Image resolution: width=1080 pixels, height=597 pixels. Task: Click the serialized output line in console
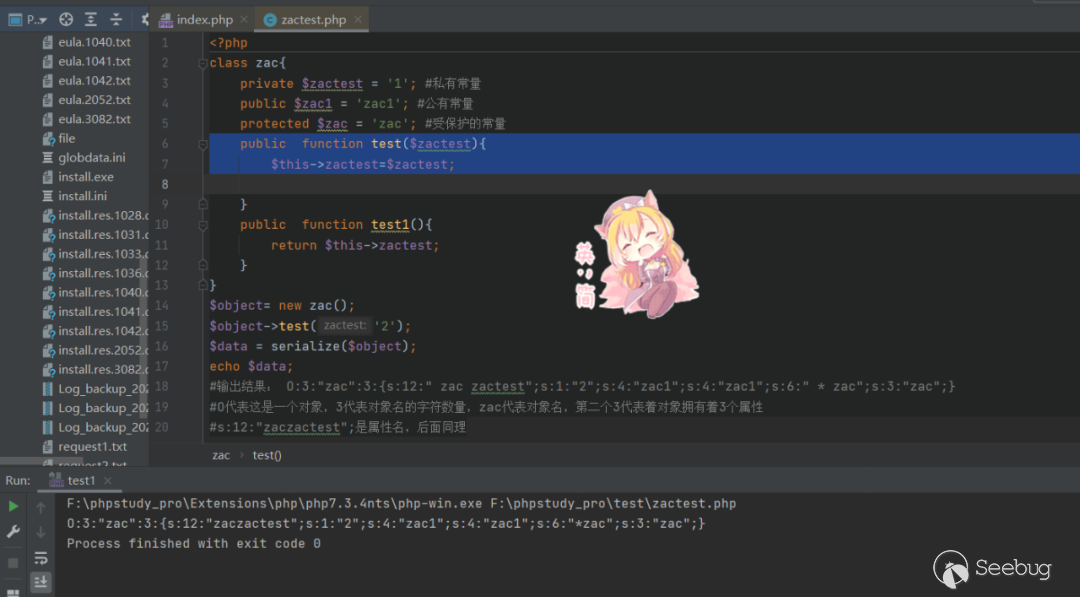tap(386, 524)
